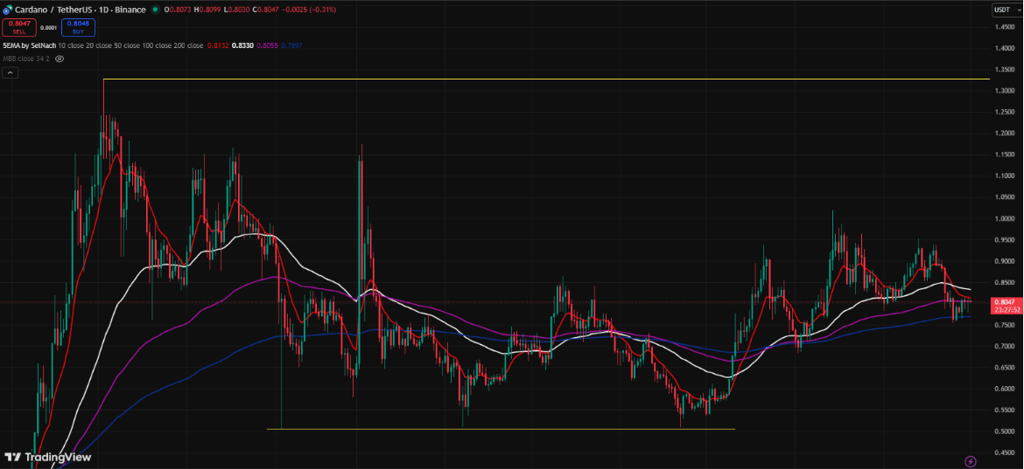The height and width of the screenshot is (469, 1024).
Task: Click the 1.4500 price scale label
Action: tap(1005, 27)
